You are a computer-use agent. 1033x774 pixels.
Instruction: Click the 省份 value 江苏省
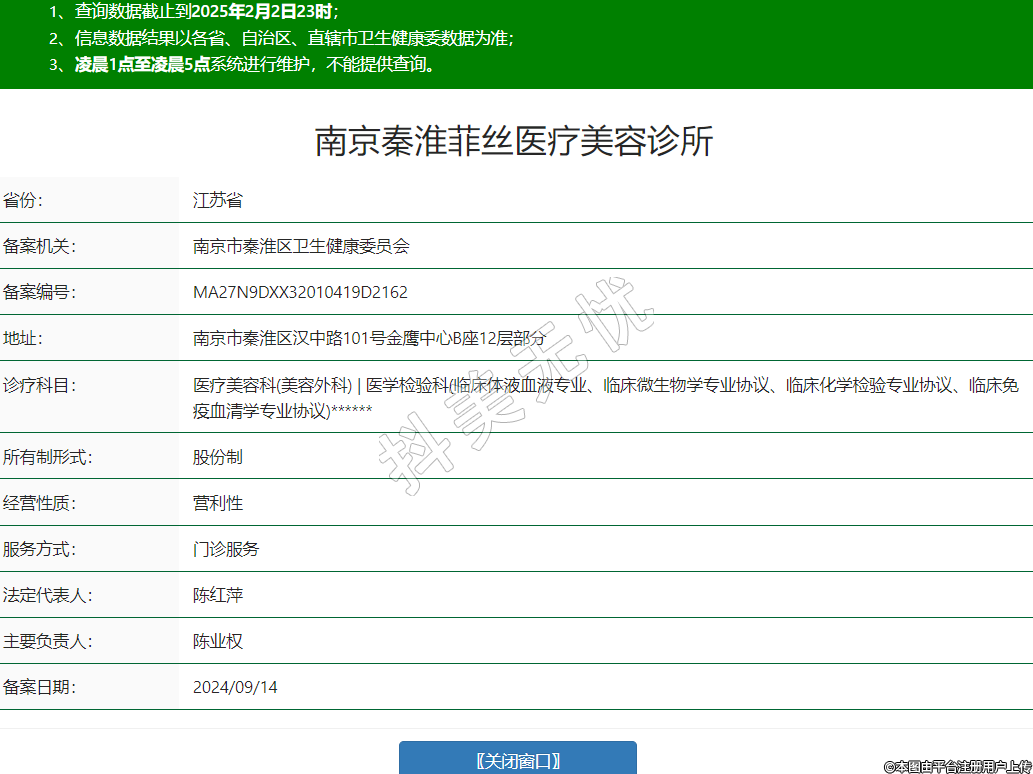[218, 200]
